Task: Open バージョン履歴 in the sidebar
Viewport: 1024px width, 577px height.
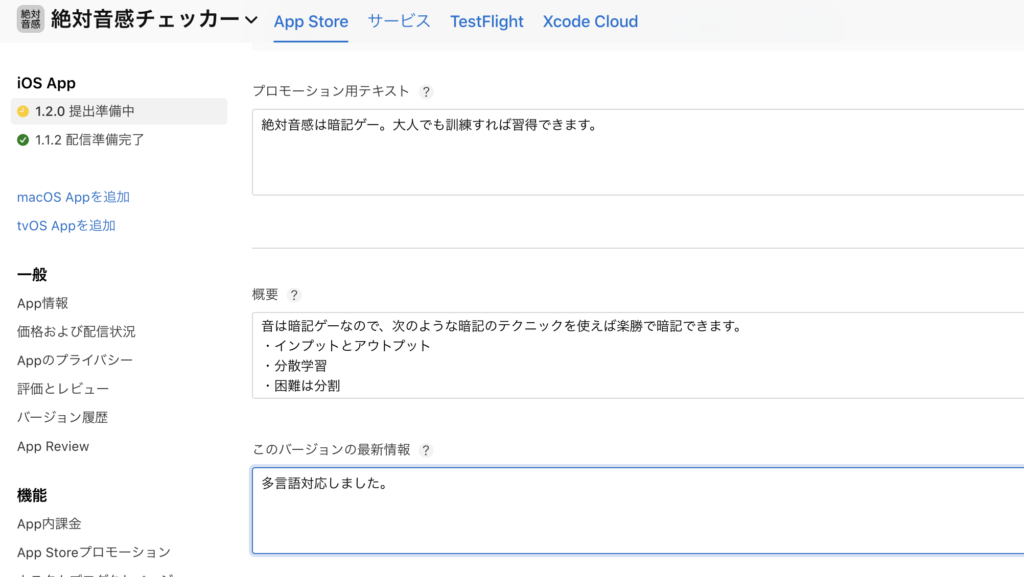Action: pyautogui.click(x=63, y=418)
